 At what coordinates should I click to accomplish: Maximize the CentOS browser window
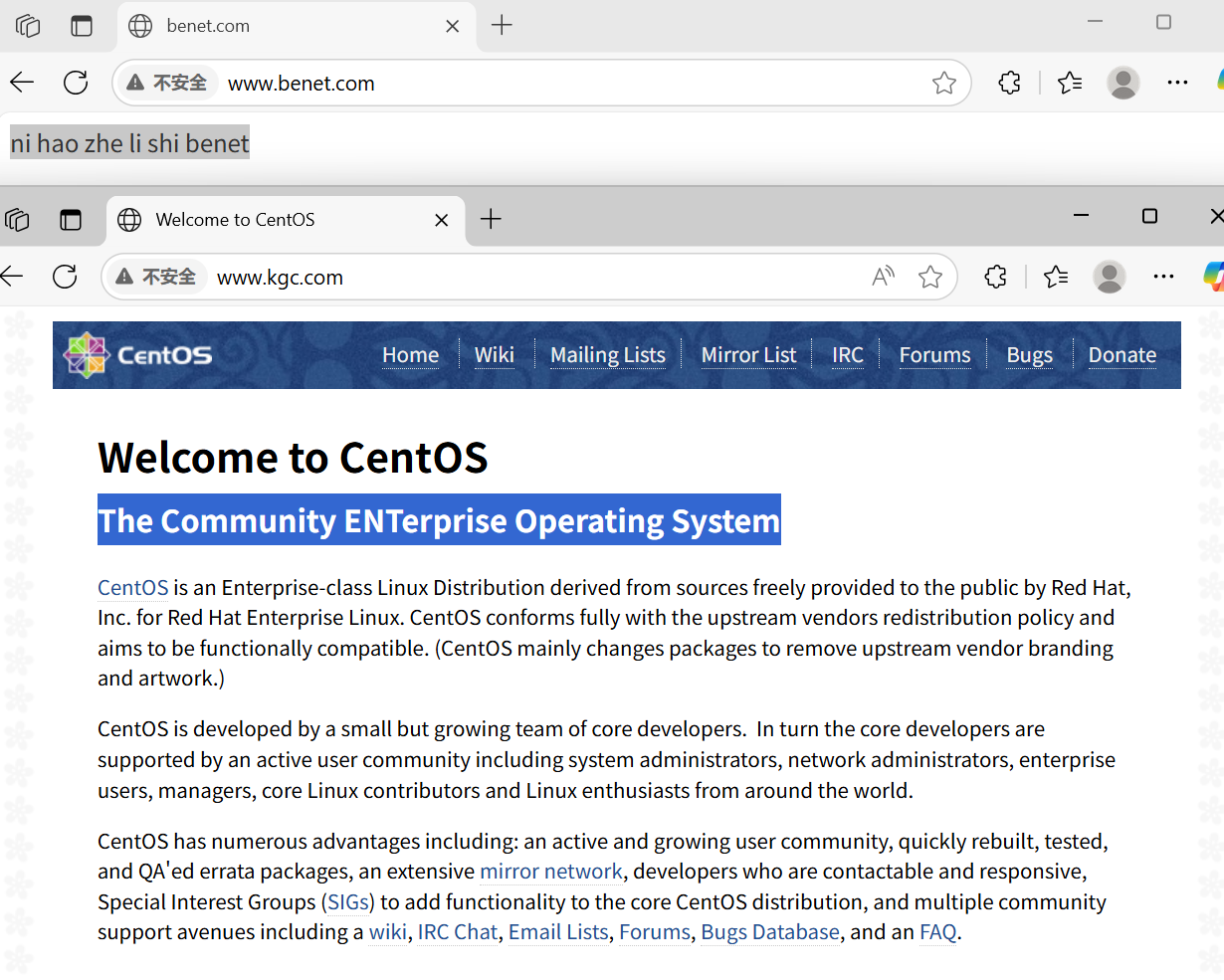(1149, 216)
